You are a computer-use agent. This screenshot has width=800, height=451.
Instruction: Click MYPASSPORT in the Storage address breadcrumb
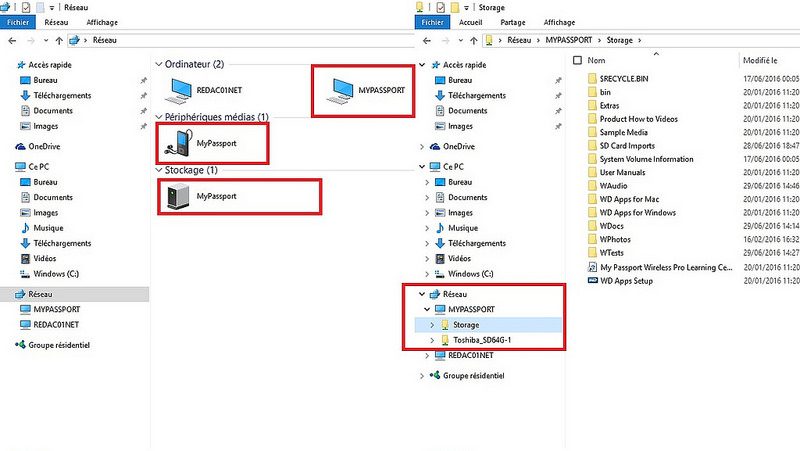[x=569, y=40]
